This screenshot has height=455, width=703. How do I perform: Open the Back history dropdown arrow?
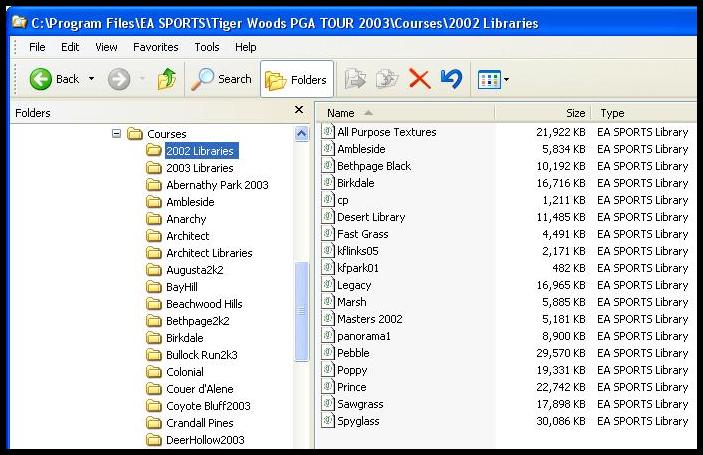[91, 79]
